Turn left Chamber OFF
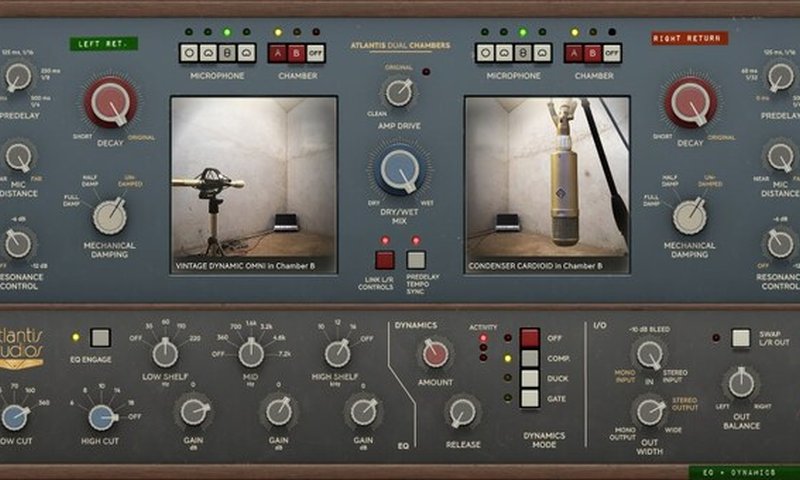800x480 pixels. pos(315,53)
